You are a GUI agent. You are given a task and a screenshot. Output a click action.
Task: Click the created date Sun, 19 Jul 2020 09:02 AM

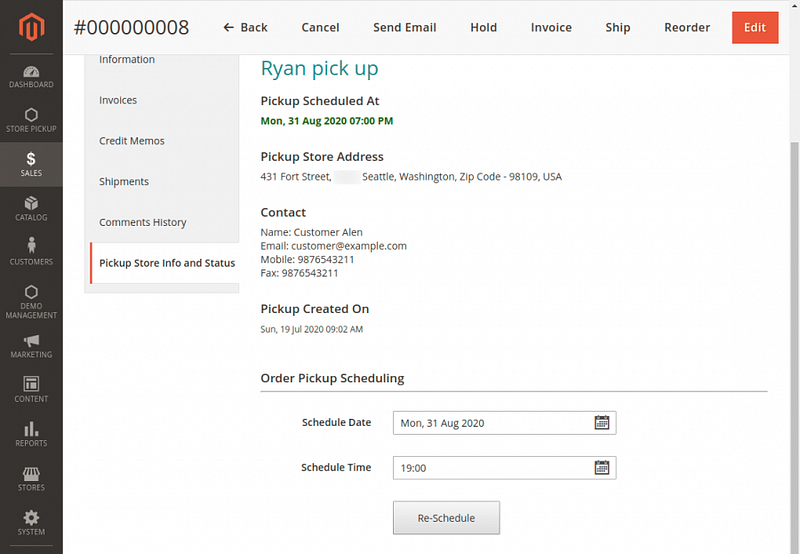click(x=312, y=330)
